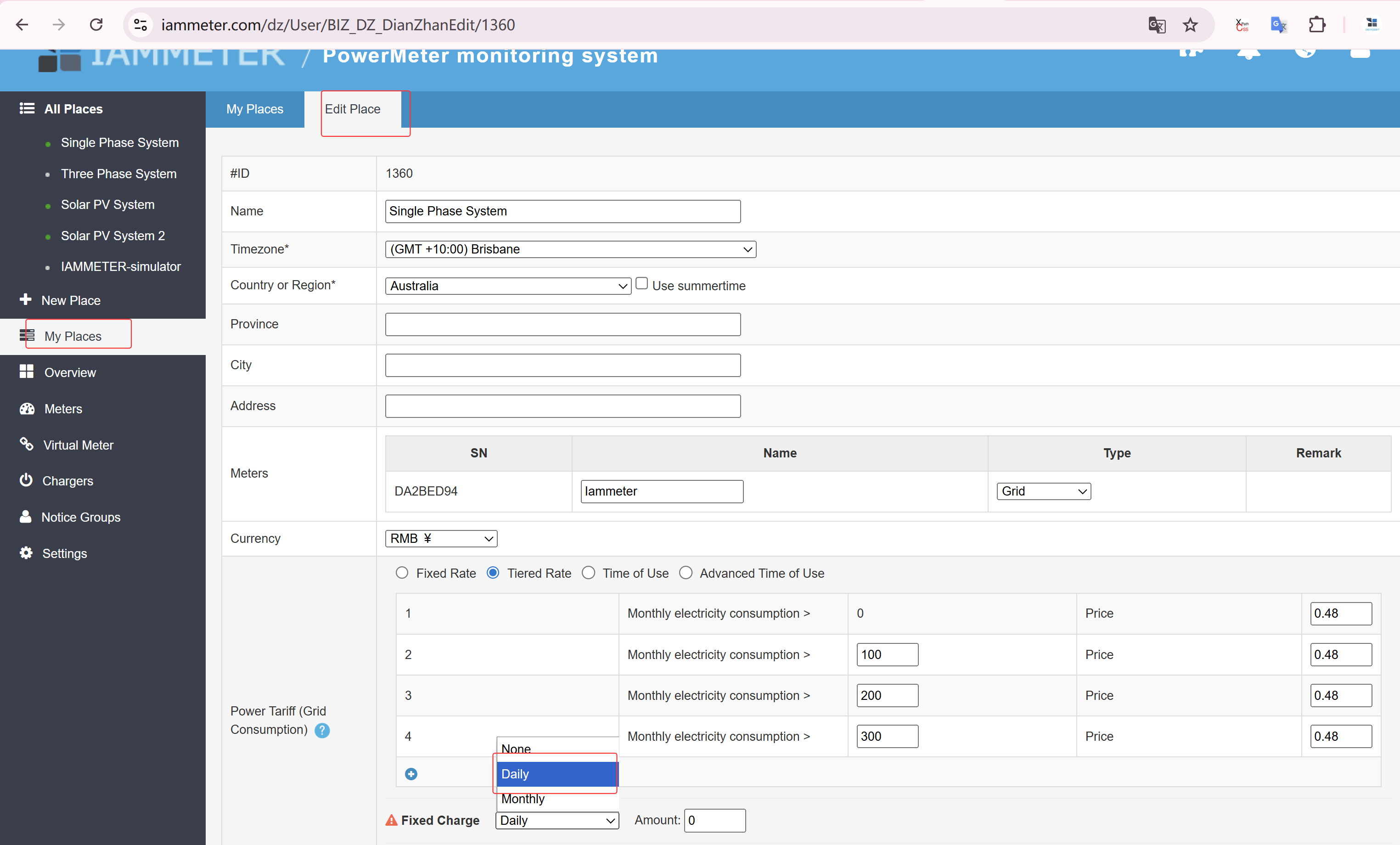
Task: Open the Timezone Brisbane dropdown
Action: [570, 249]
